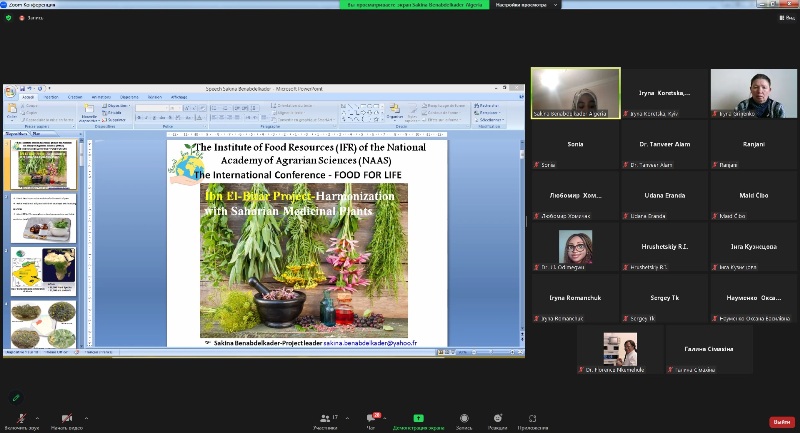The image size is (800, 433).
Task: Click the Udara Eranda participant tile
Action: 664,196
